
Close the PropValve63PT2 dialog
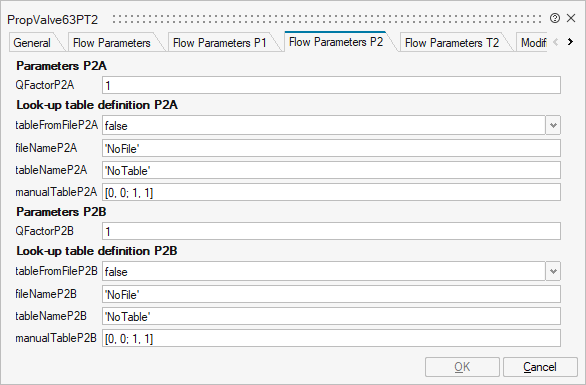coord(571,18)
